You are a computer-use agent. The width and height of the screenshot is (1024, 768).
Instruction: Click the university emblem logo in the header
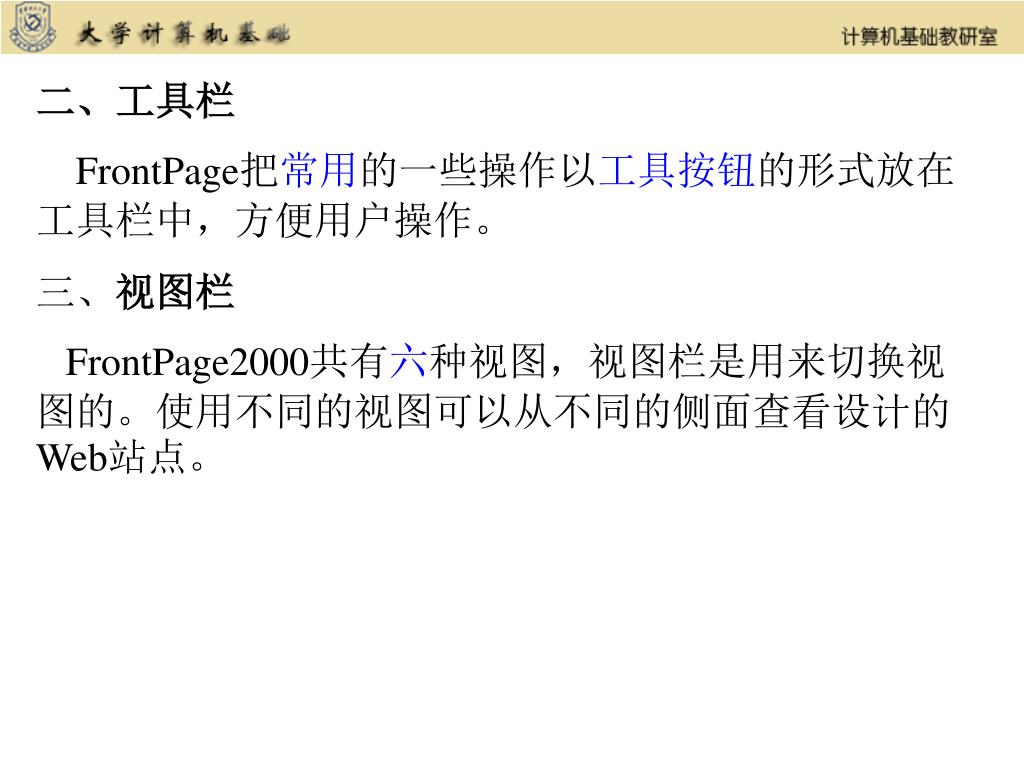coord(33,26)
